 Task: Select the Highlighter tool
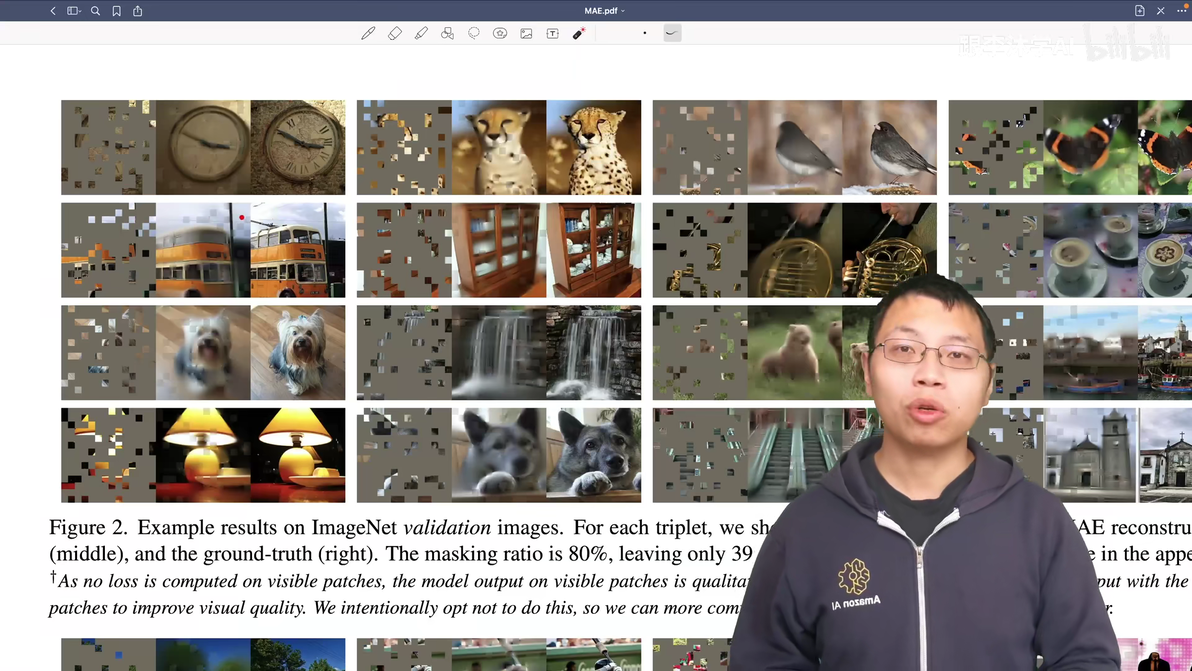421,33
